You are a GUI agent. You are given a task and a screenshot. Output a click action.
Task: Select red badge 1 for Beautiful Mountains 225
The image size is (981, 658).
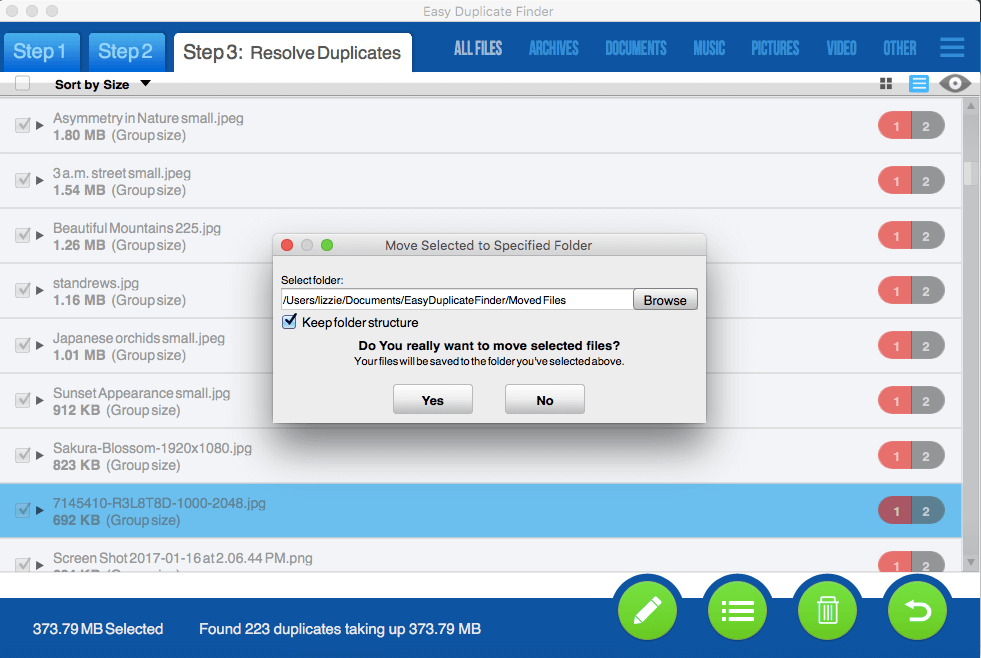(x=895, y=236)
